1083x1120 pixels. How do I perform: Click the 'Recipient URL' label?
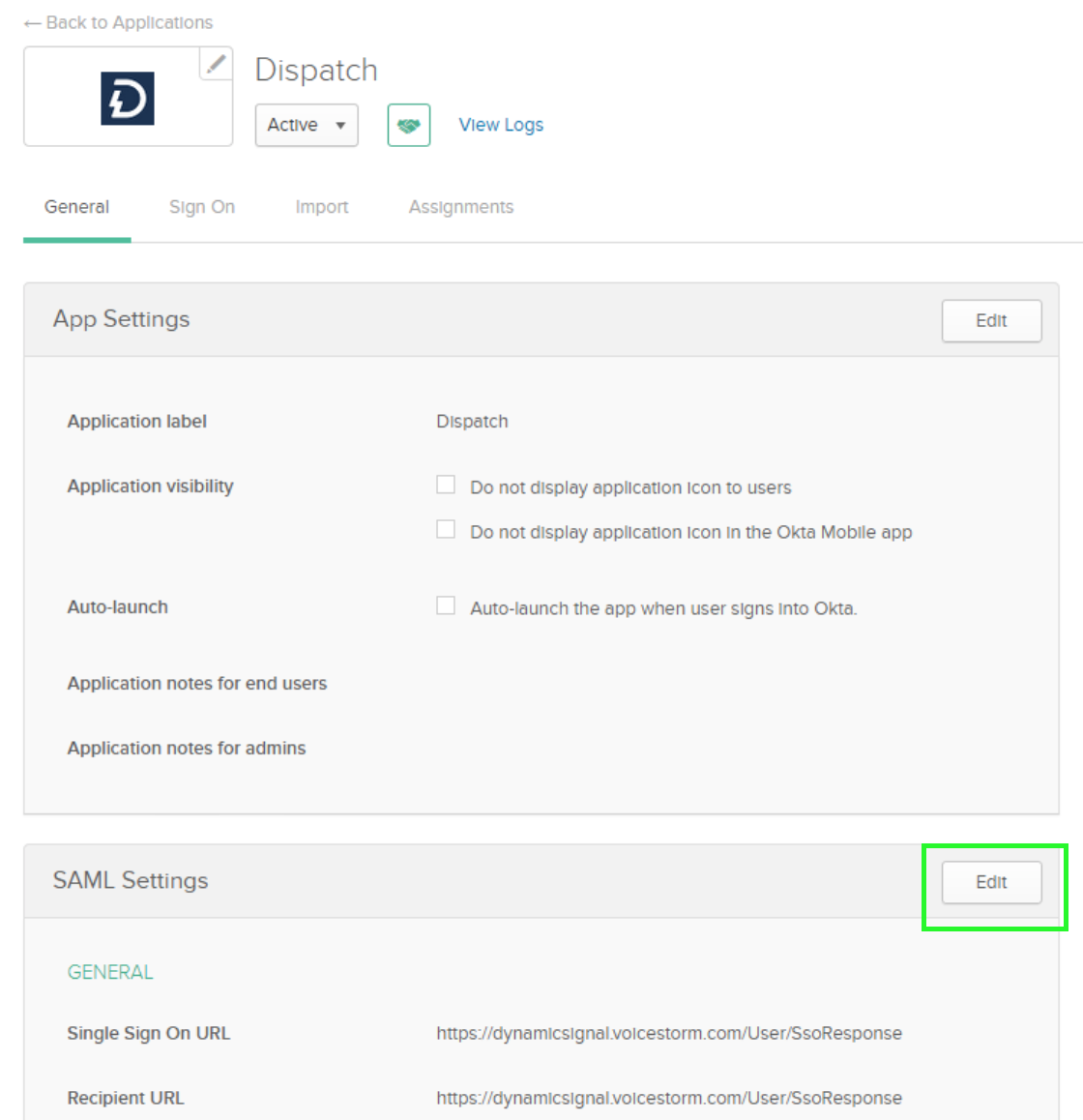[x=126, y=1098]
